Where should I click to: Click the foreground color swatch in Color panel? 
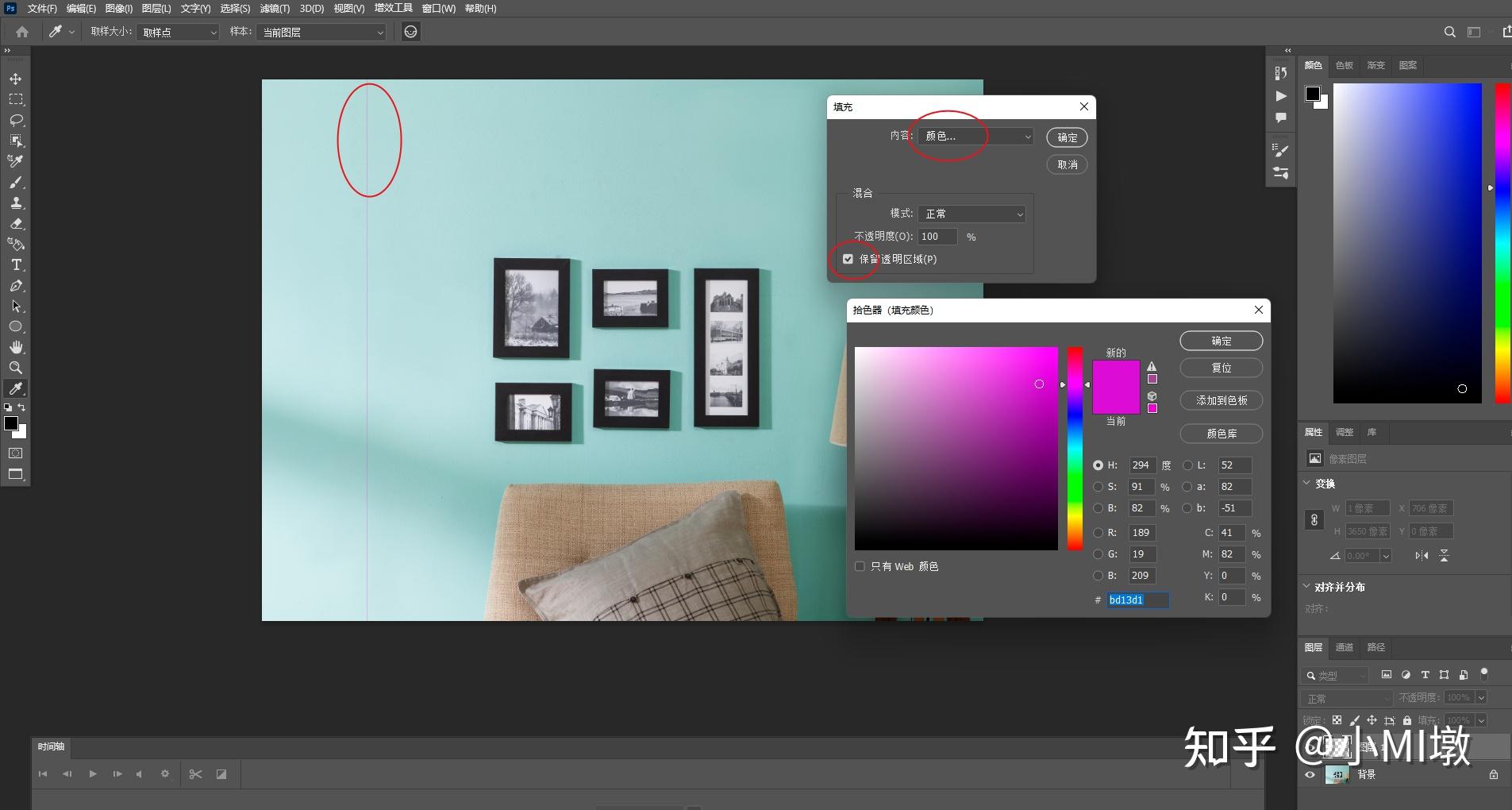pos(1313,94)
